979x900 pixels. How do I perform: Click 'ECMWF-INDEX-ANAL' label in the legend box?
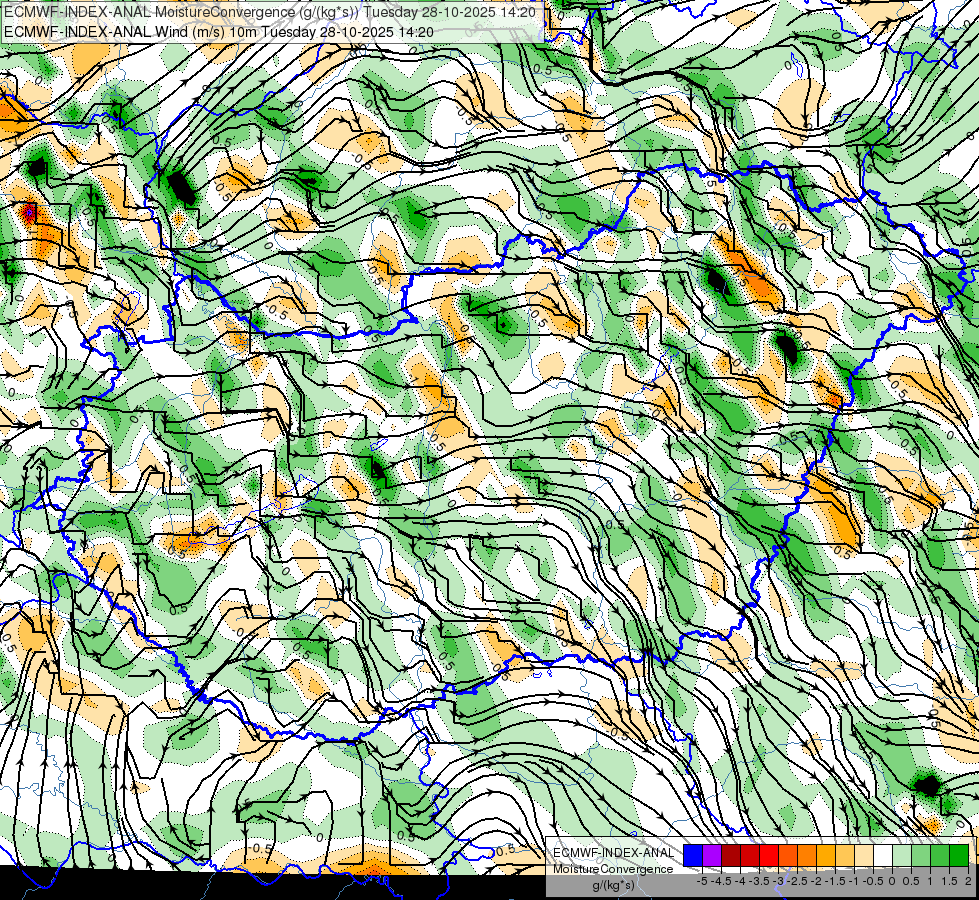pyautogui.click(x=613, y=853)
